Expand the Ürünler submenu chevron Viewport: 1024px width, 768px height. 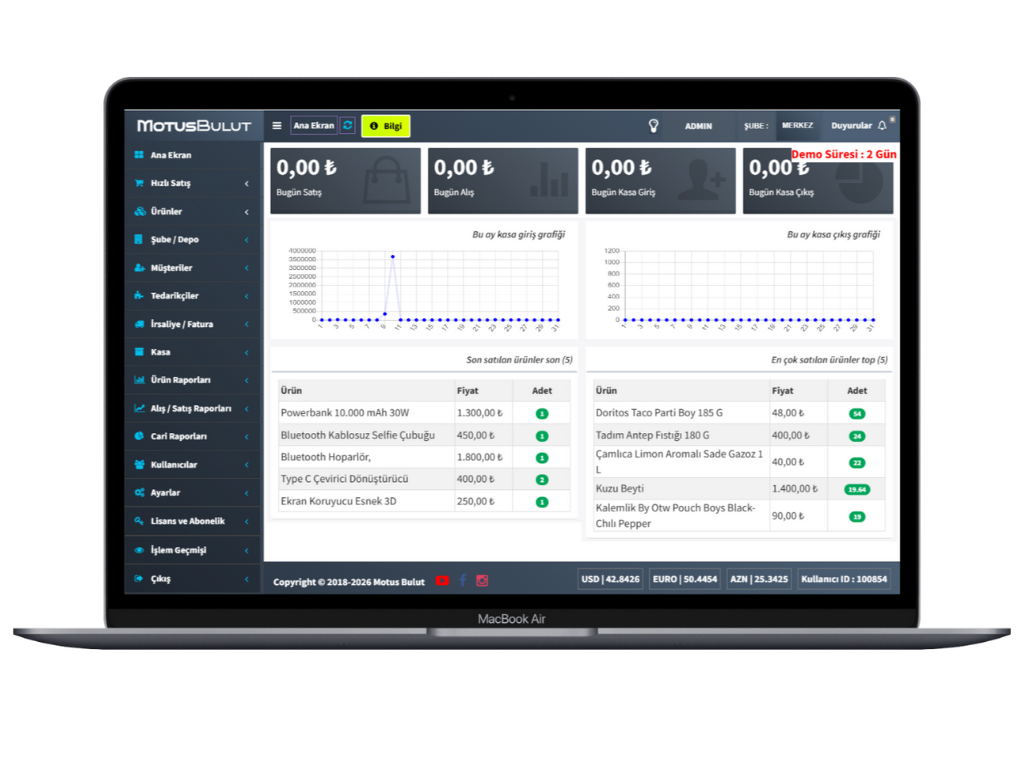point(247,212)
